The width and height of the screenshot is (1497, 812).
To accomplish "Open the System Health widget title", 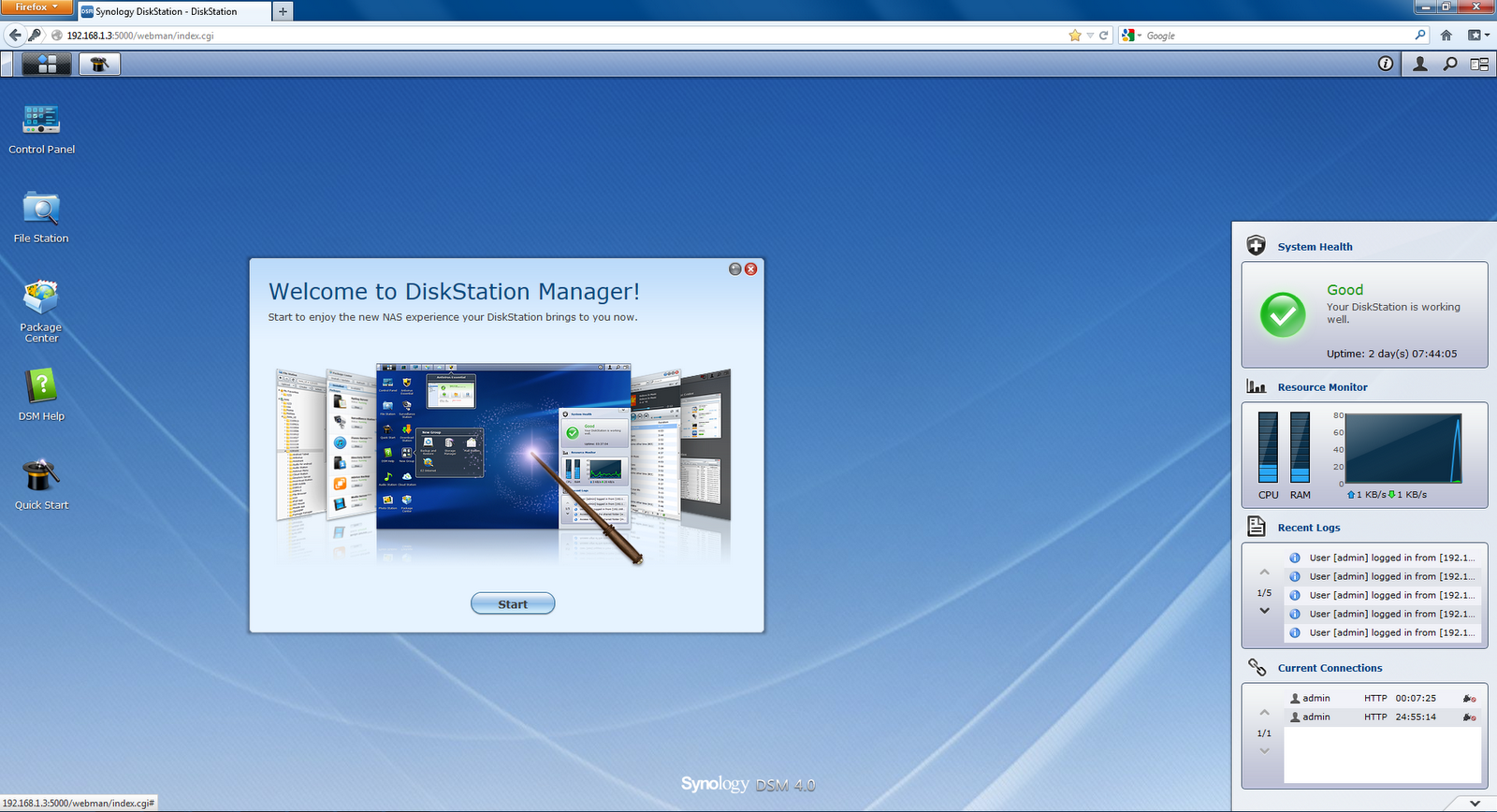I will (x=1315, y=247).
